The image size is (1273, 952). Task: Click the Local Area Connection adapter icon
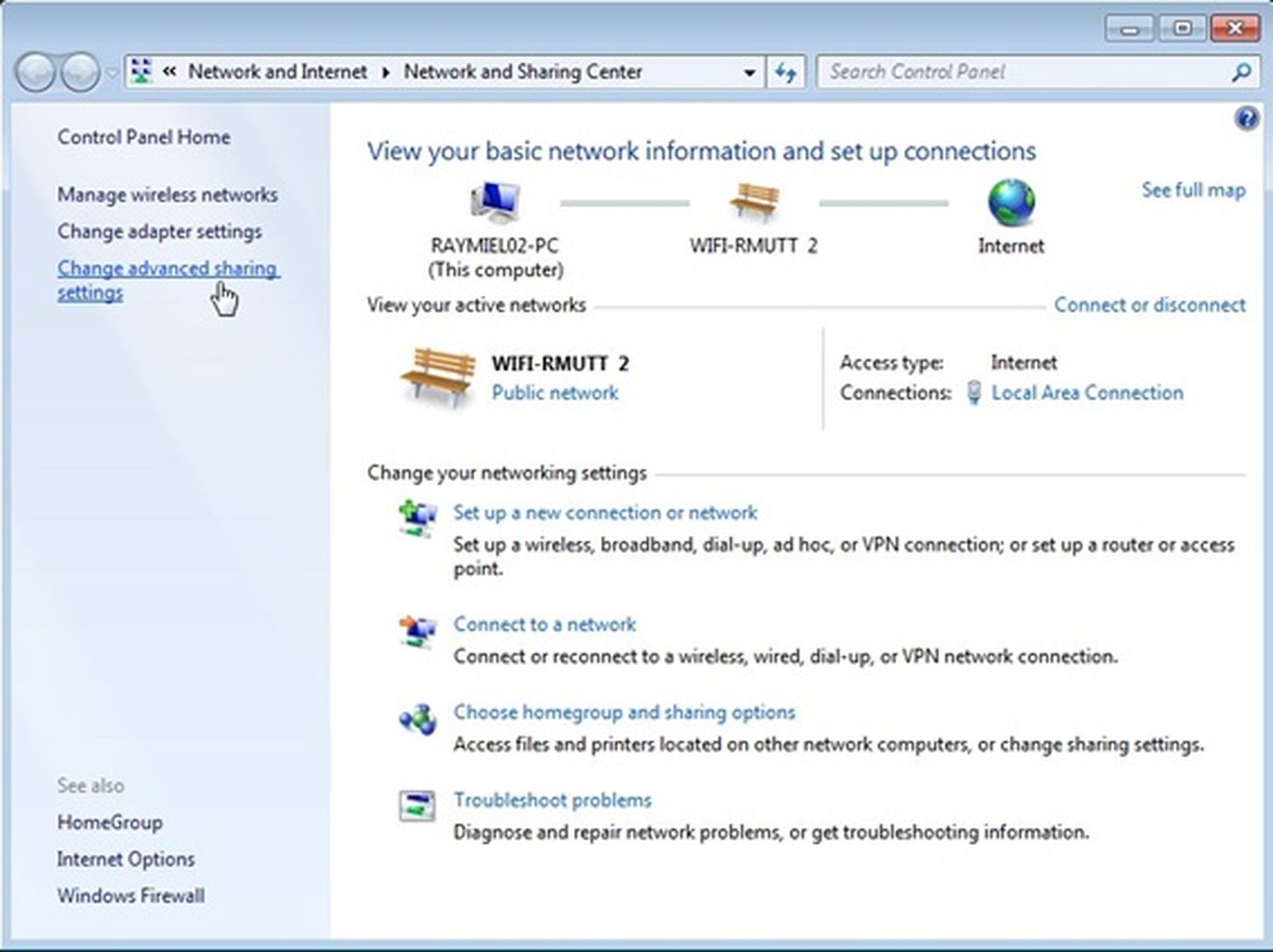974,392
